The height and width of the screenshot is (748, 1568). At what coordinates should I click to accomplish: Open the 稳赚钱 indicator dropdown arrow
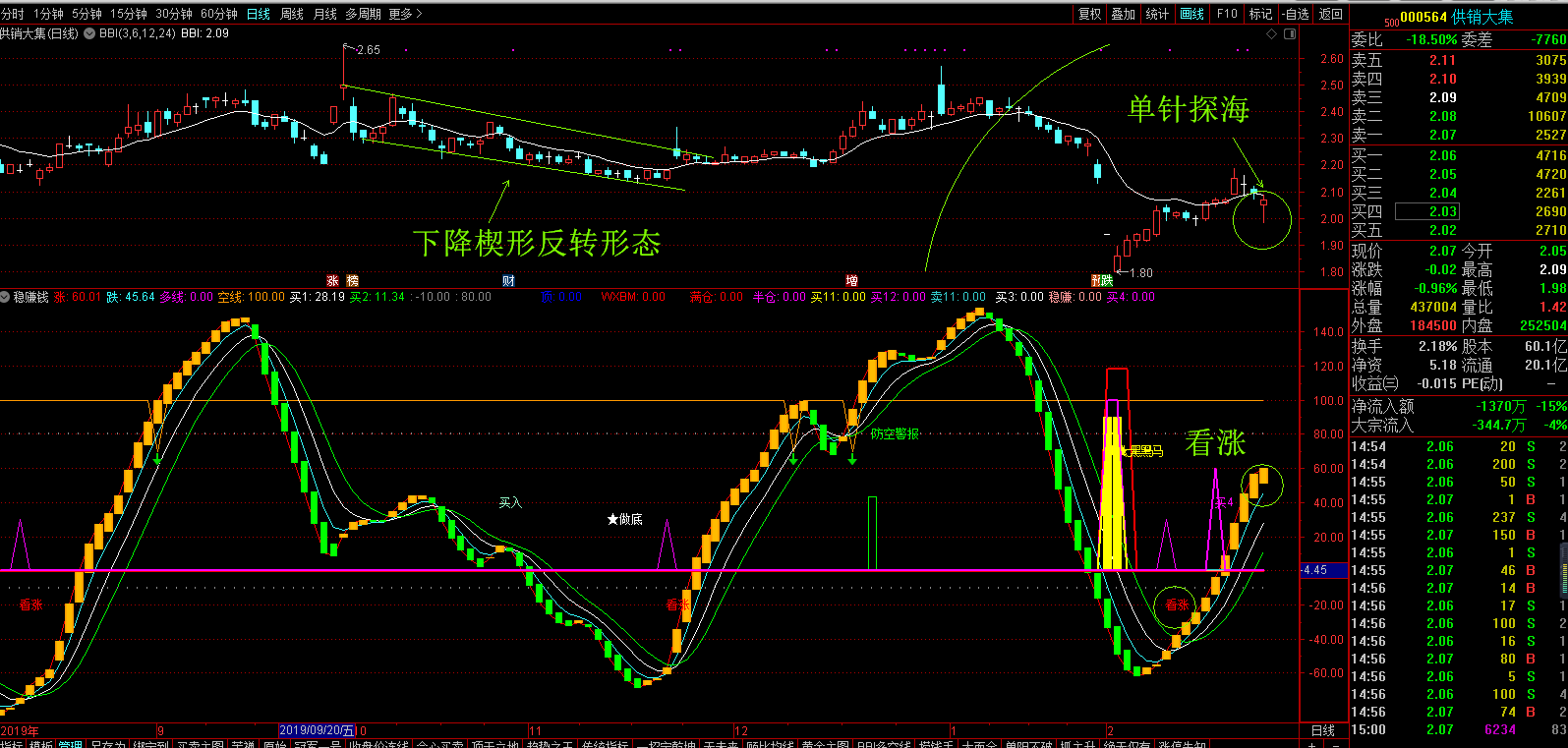(6, 297)
